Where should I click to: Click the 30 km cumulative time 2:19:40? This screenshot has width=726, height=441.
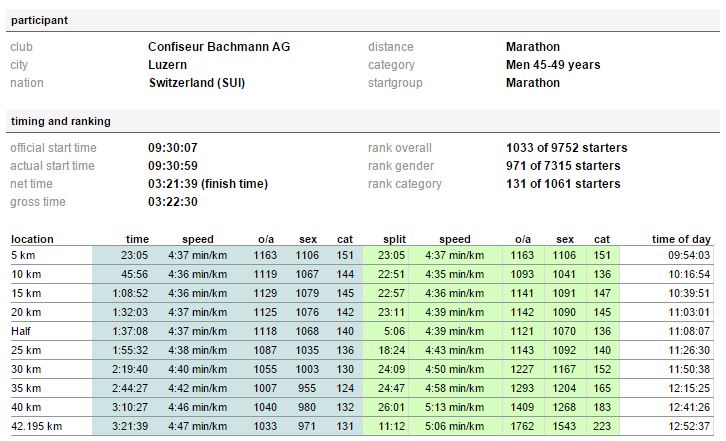[130, 369]
